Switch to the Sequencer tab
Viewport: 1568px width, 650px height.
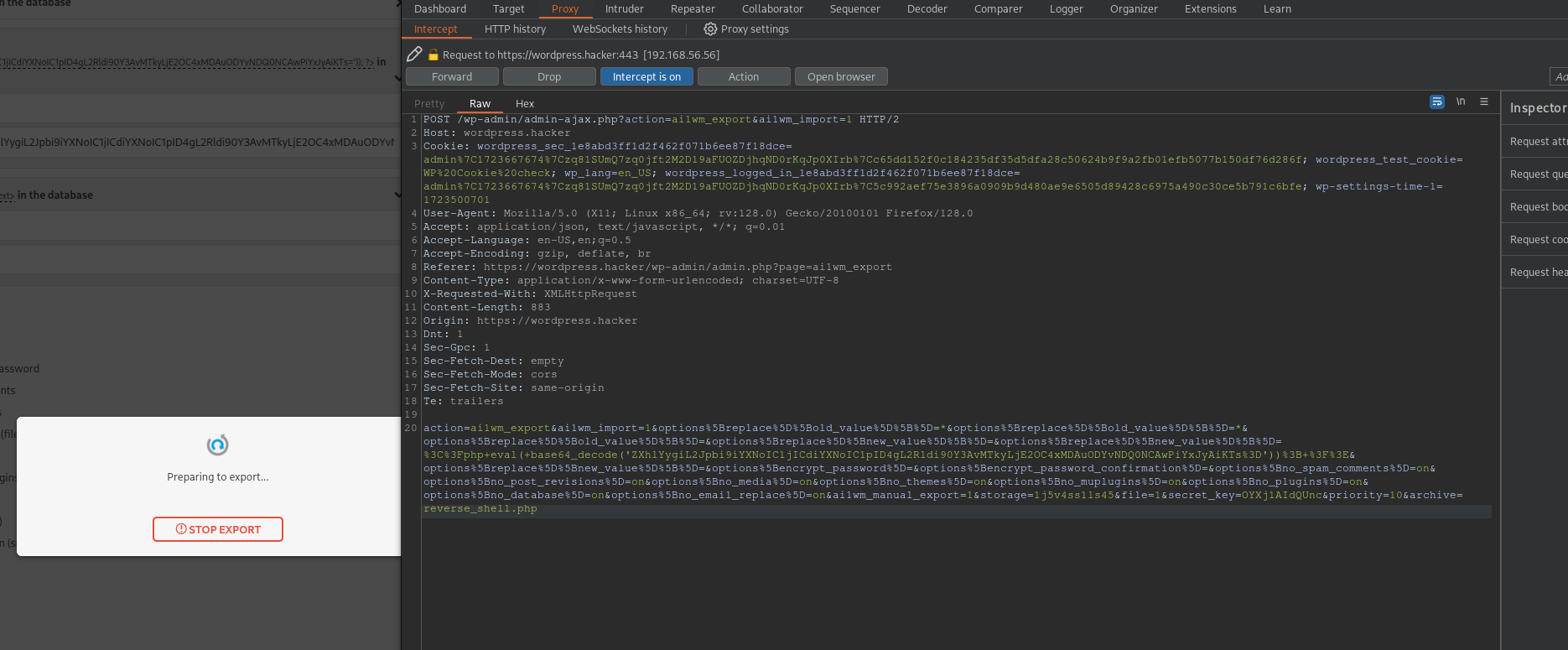(855, 9)
